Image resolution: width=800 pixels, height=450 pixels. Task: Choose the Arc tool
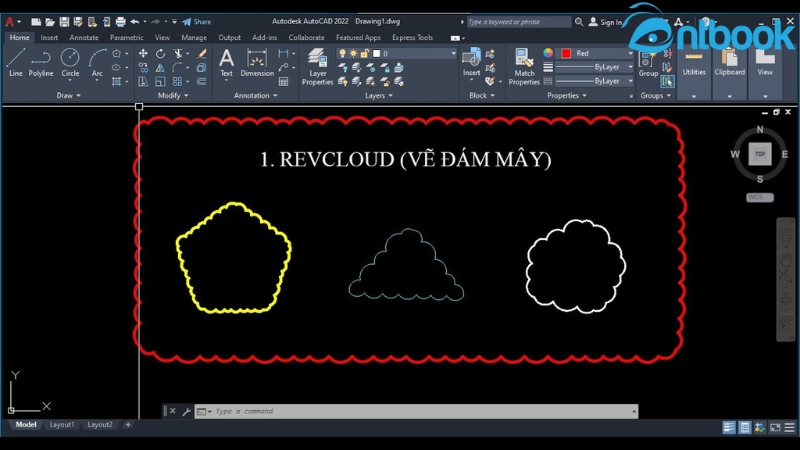click(x=97, y=62)
